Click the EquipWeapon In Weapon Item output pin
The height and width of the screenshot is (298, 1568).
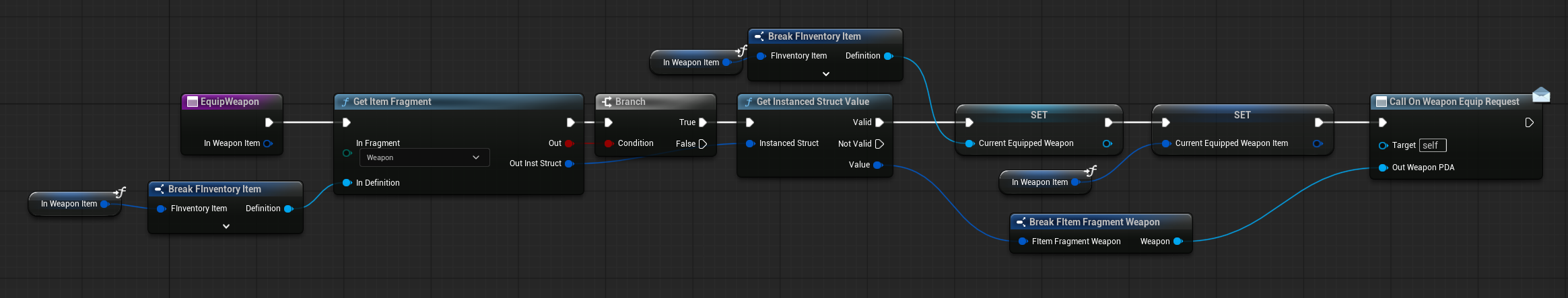click(267, 143)
